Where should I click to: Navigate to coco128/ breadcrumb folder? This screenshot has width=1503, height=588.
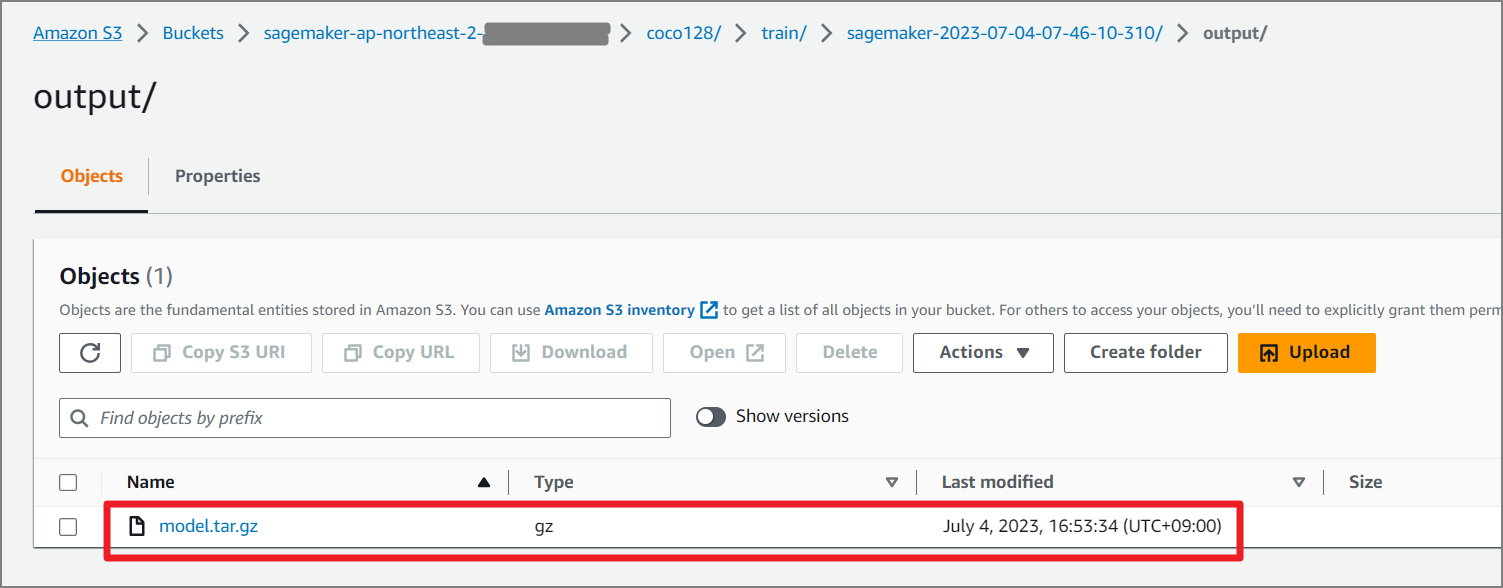(684, 33)
